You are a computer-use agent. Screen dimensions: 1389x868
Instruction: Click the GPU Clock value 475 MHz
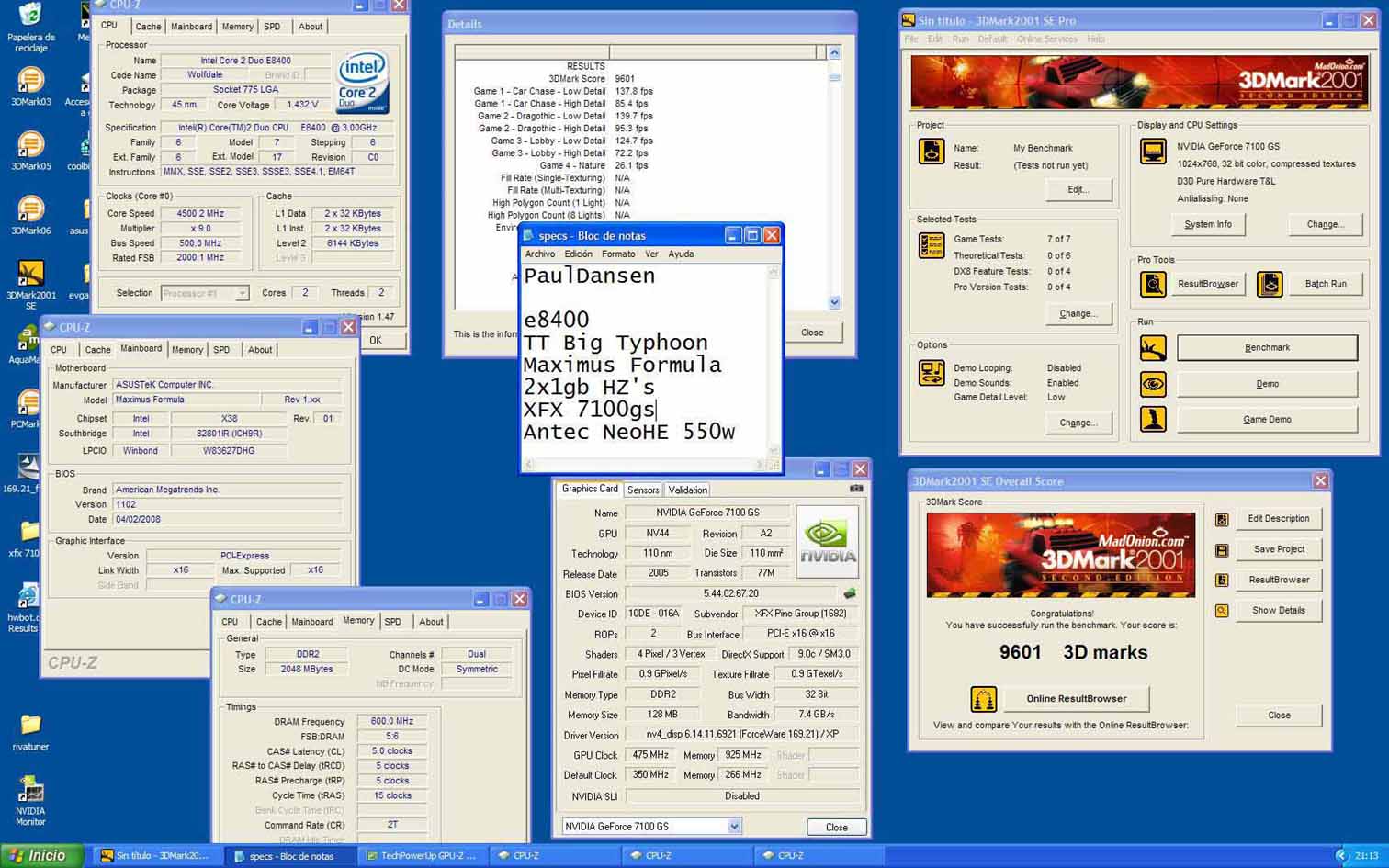650,755
